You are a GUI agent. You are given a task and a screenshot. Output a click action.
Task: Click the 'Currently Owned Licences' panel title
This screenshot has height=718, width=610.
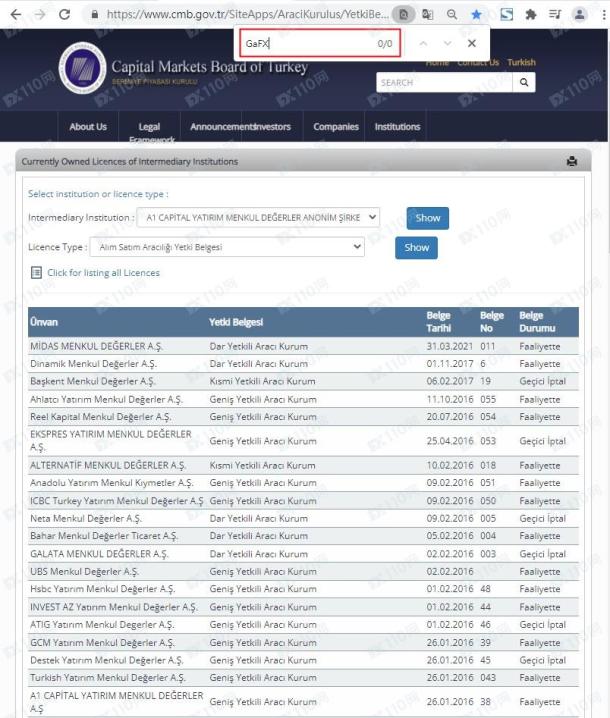pos(130,162)
